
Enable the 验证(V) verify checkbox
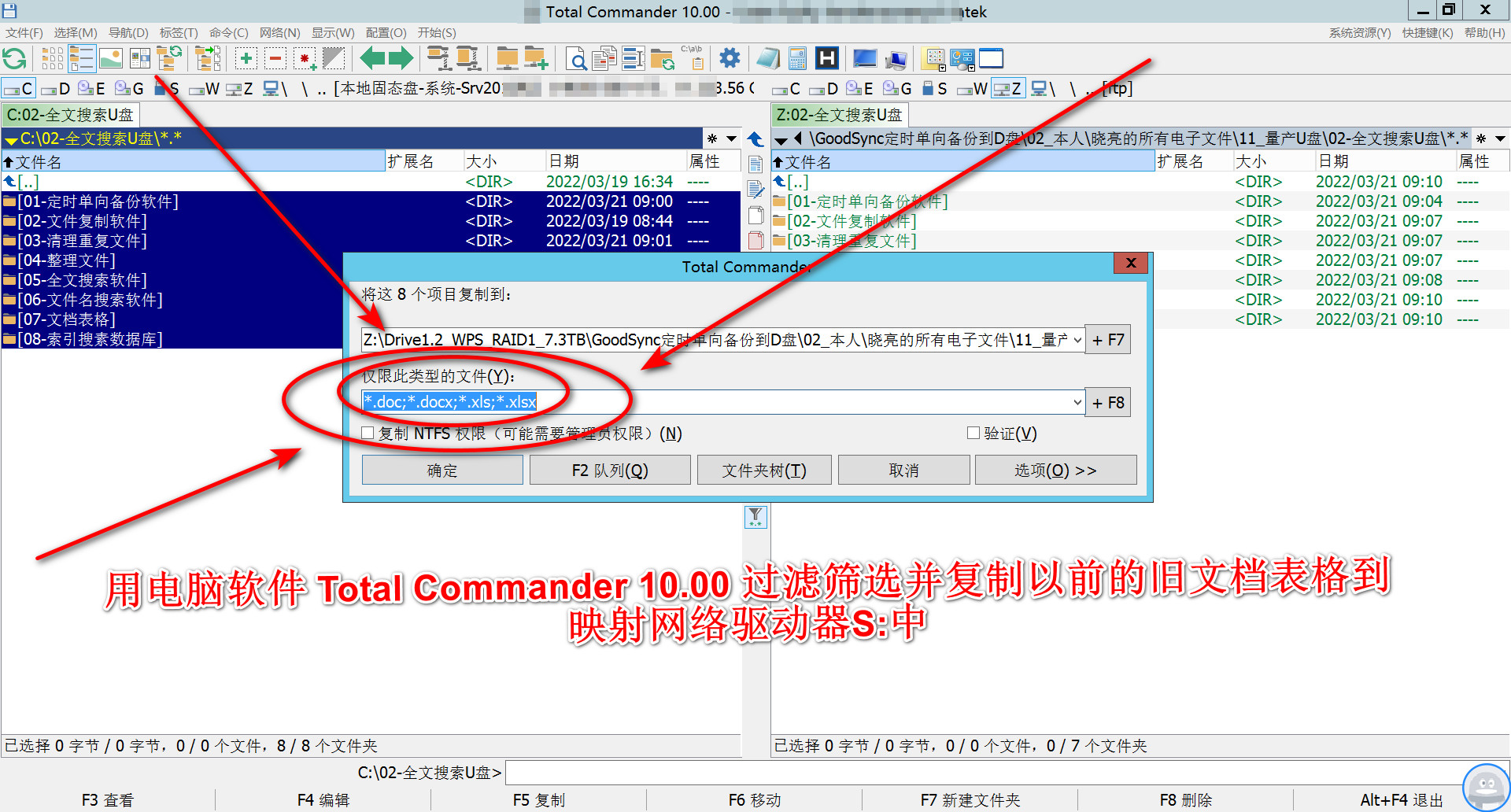click(x=973, y=434)
